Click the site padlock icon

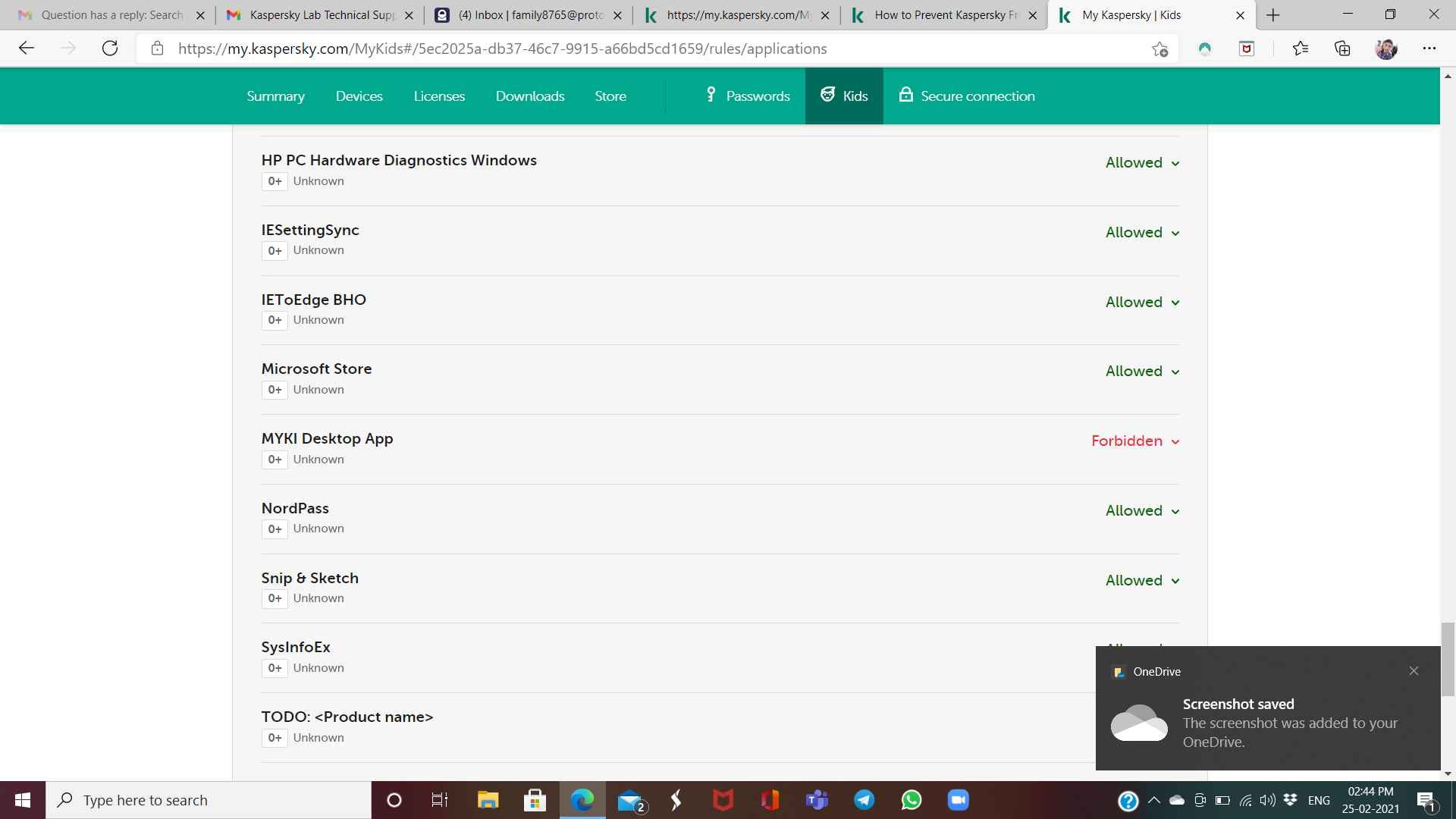point(157,49)
